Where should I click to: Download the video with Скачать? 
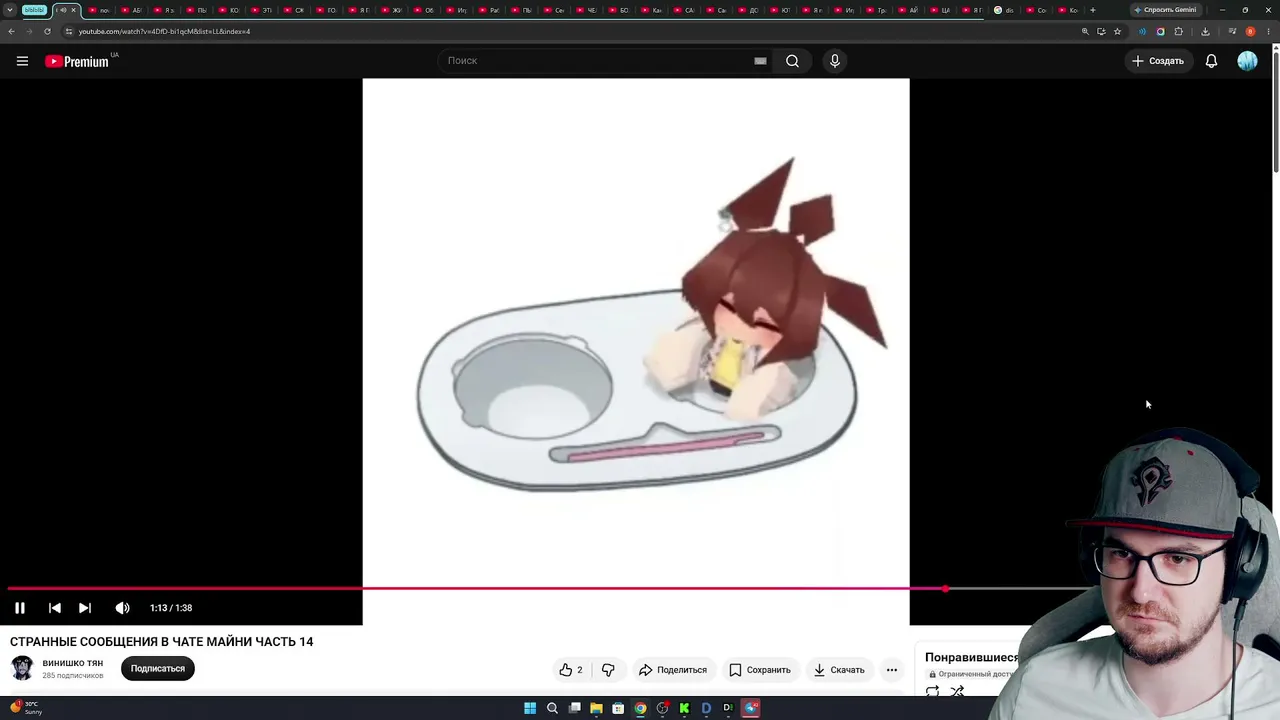839,670
